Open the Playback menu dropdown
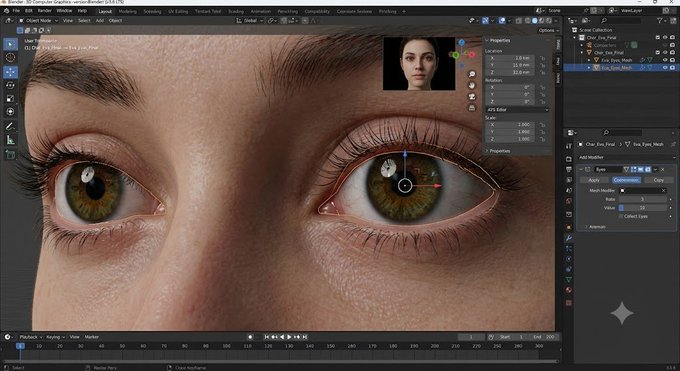Screen dimensions: 680x371 (x=31, y=337)
